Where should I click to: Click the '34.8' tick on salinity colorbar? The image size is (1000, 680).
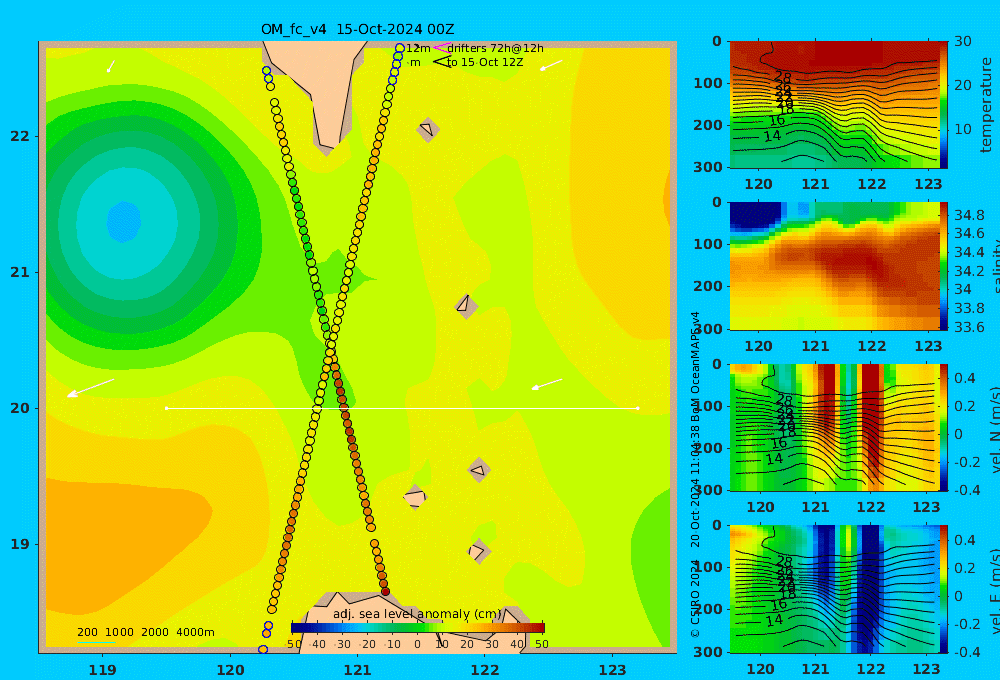[x=969, y=215]
